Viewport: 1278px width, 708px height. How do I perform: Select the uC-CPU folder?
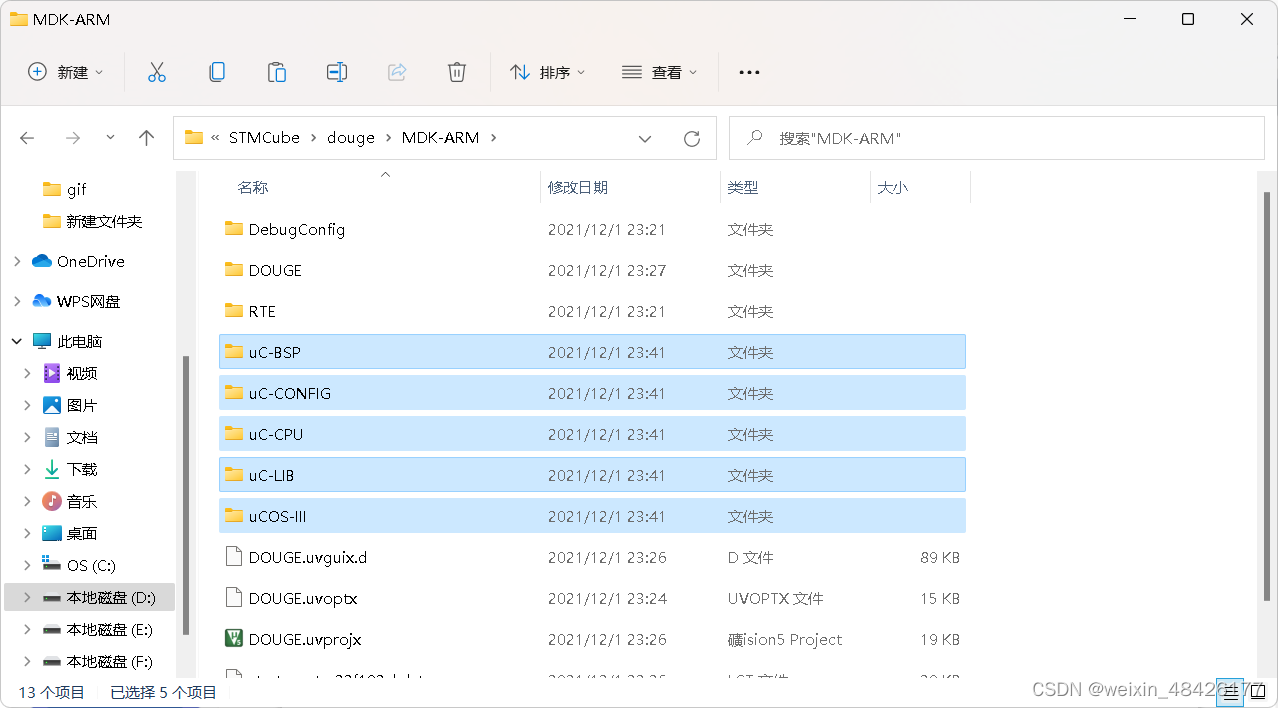point(592,434)
